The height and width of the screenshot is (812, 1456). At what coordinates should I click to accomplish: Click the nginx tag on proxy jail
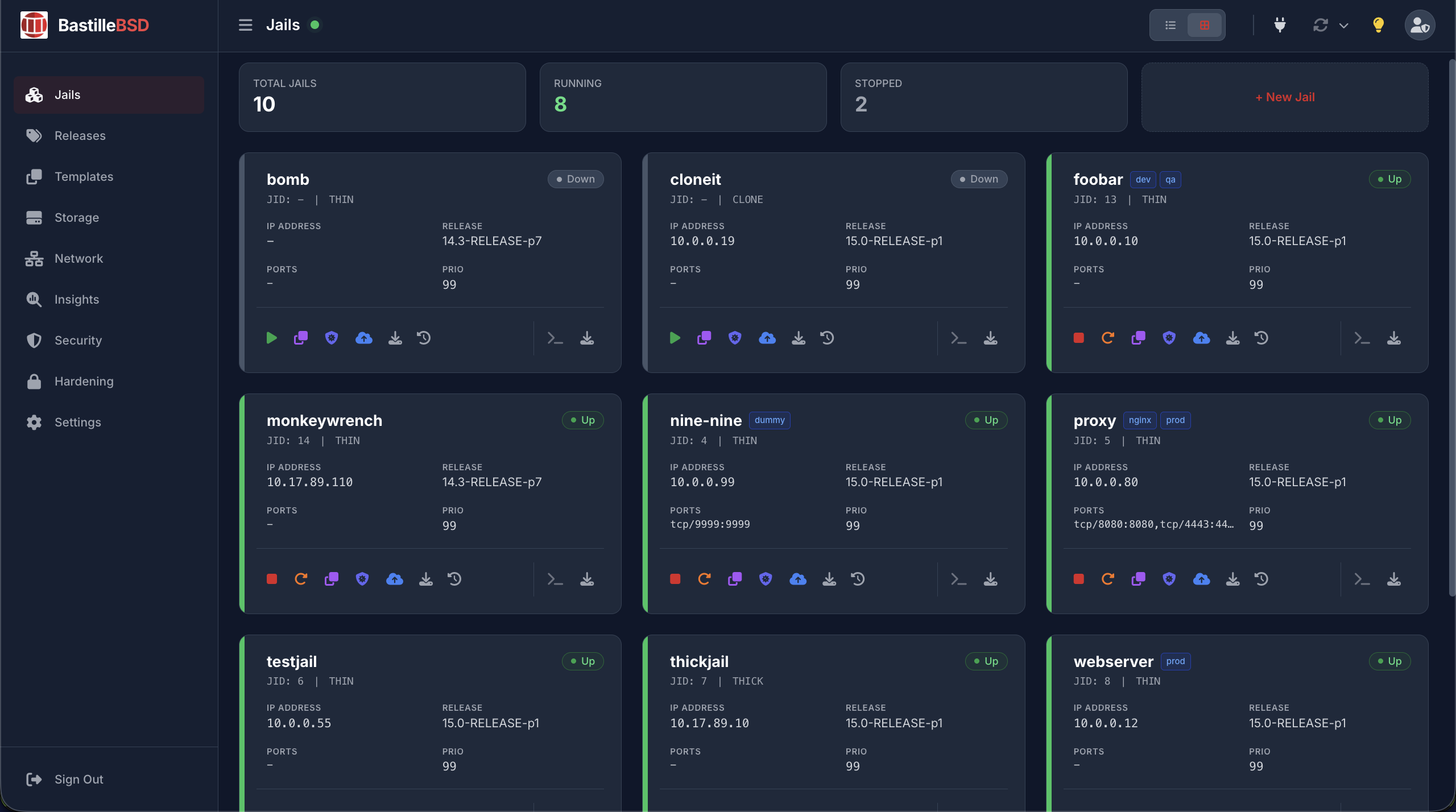click(x=1140, y=420)
